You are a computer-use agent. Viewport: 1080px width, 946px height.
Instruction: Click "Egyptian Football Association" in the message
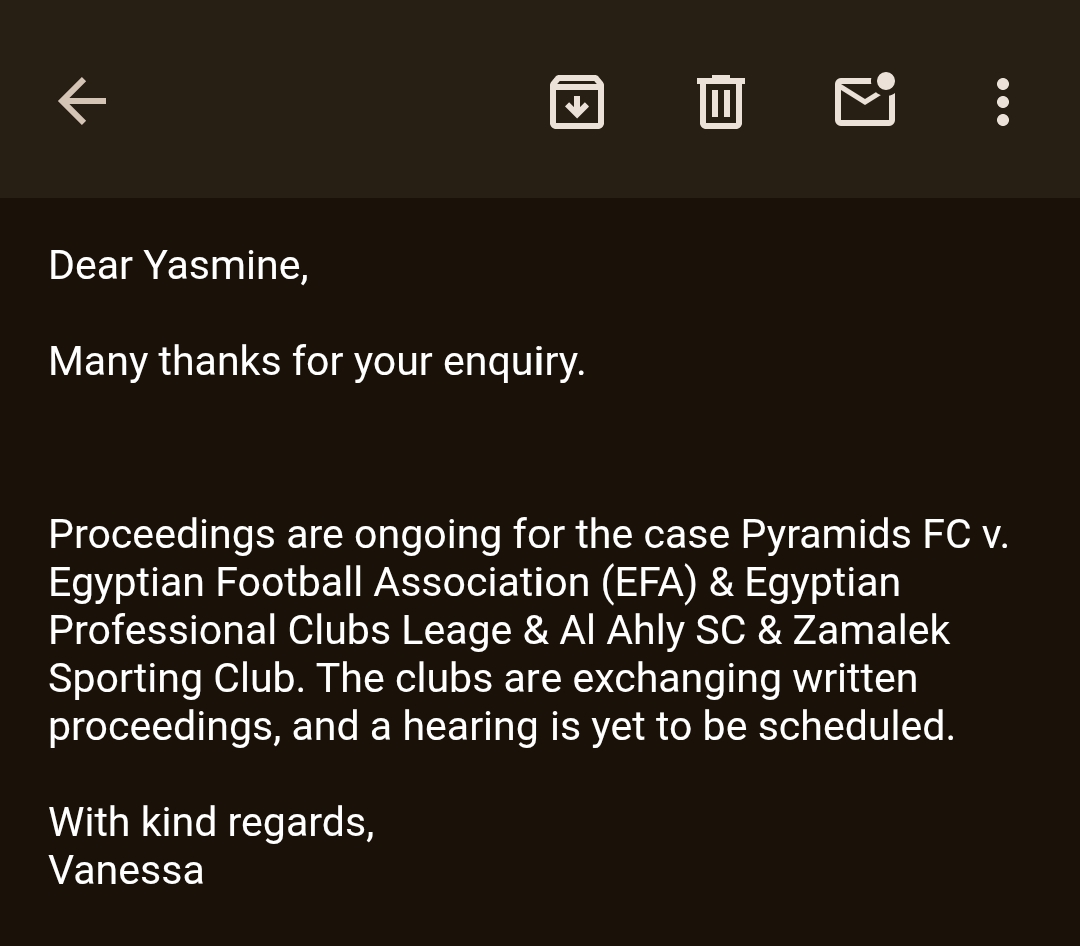(x=320, y=582)
